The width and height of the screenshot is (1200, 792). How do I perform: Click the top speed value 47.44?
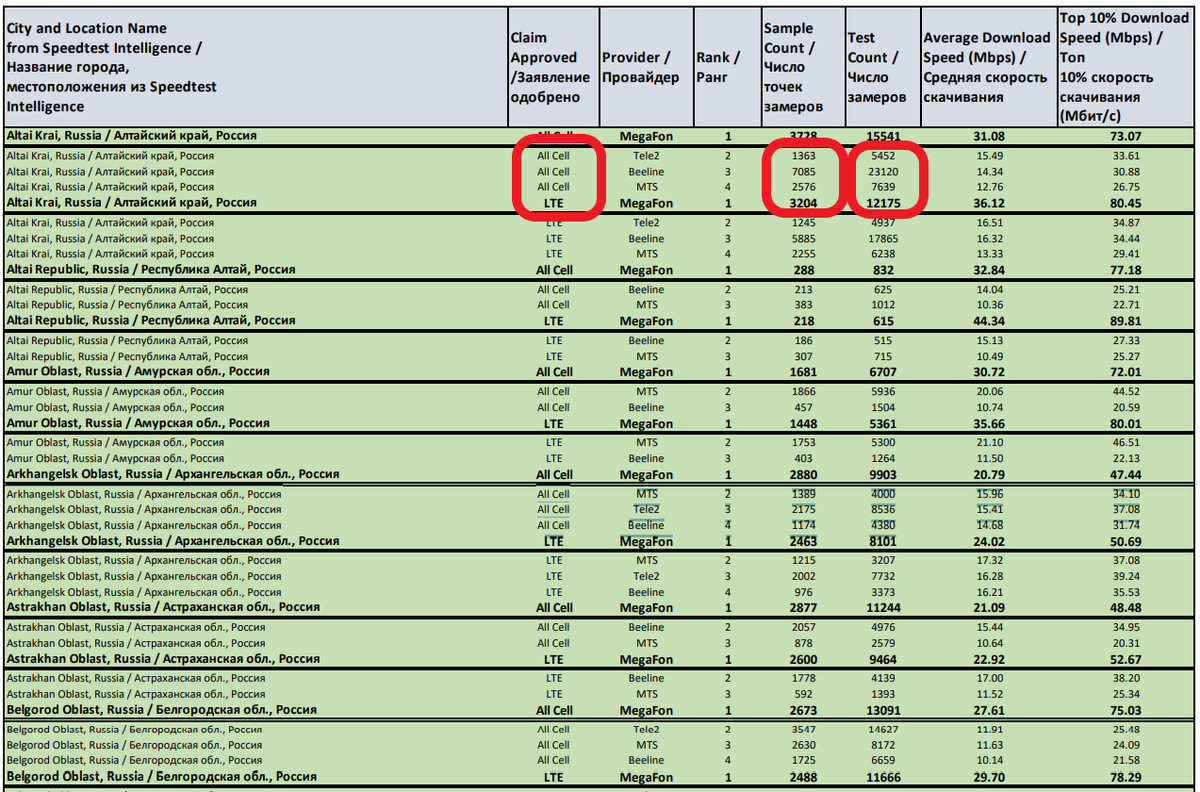1125,475
